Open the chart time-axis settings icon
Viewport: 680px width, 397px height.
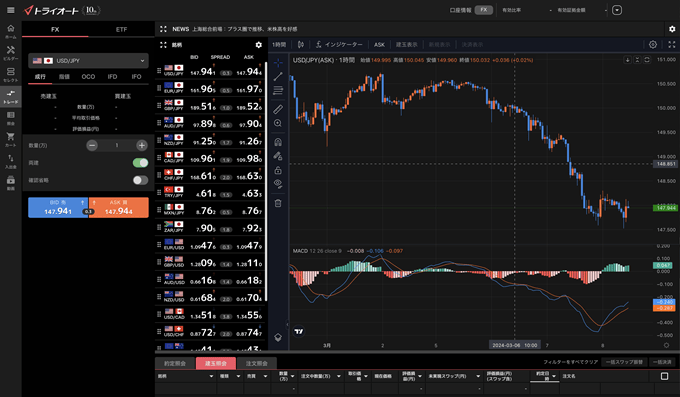click(666, 345)
